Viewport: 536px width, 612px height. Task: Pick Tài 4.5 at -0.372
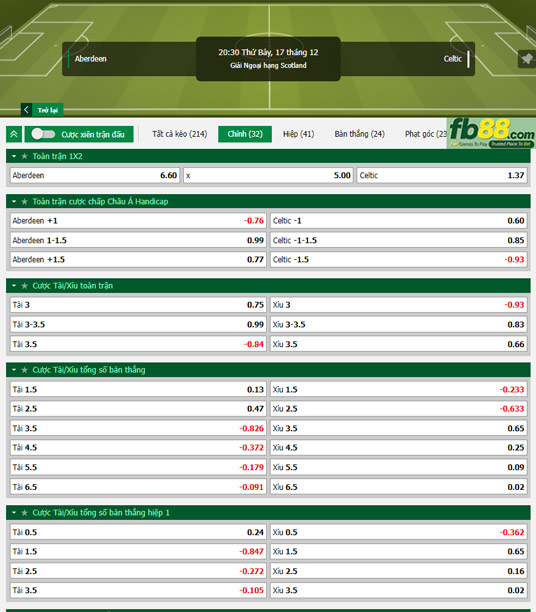tap(138, 448)
